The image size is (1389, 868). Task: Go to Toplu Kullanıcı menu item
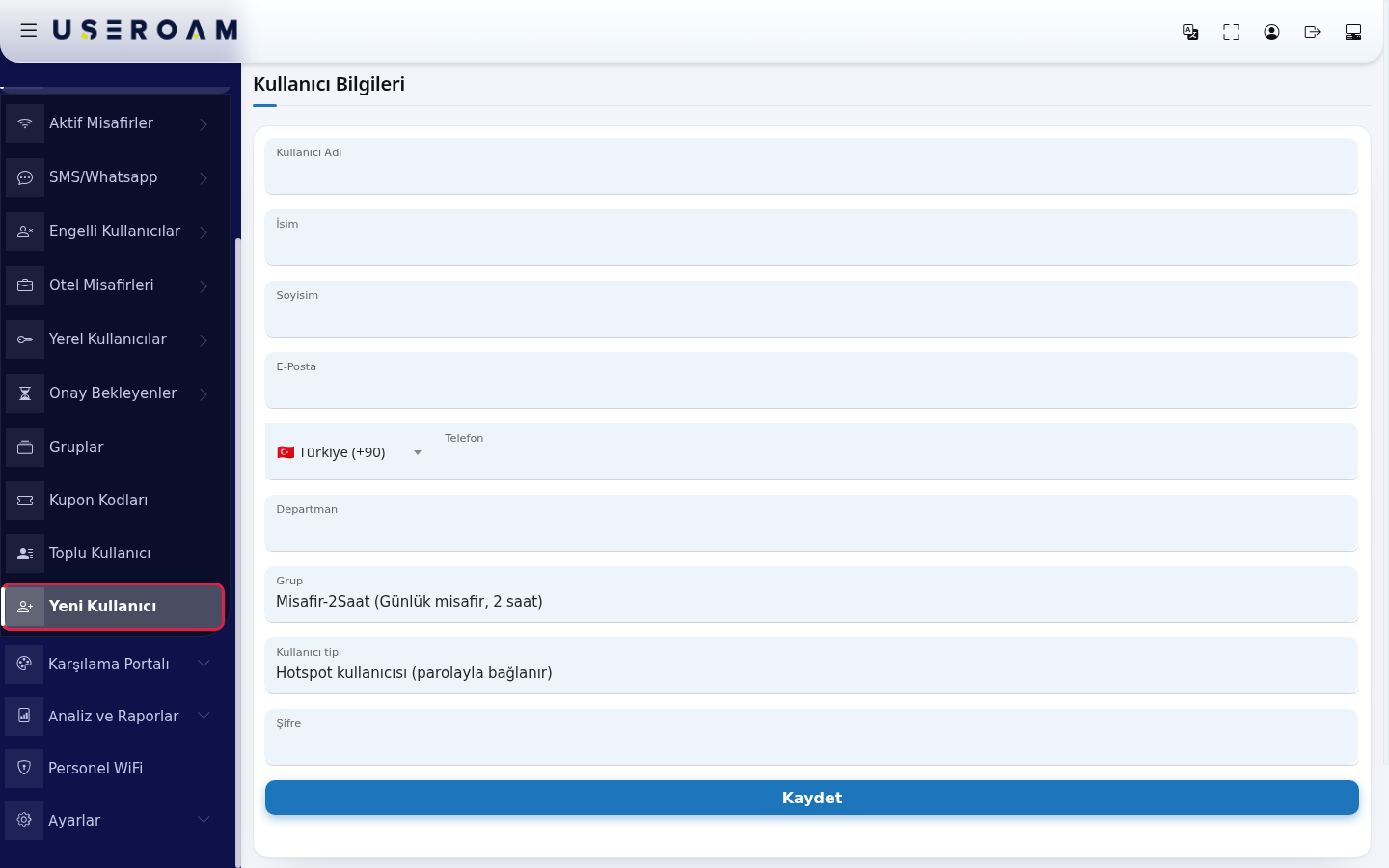[114, 554]
